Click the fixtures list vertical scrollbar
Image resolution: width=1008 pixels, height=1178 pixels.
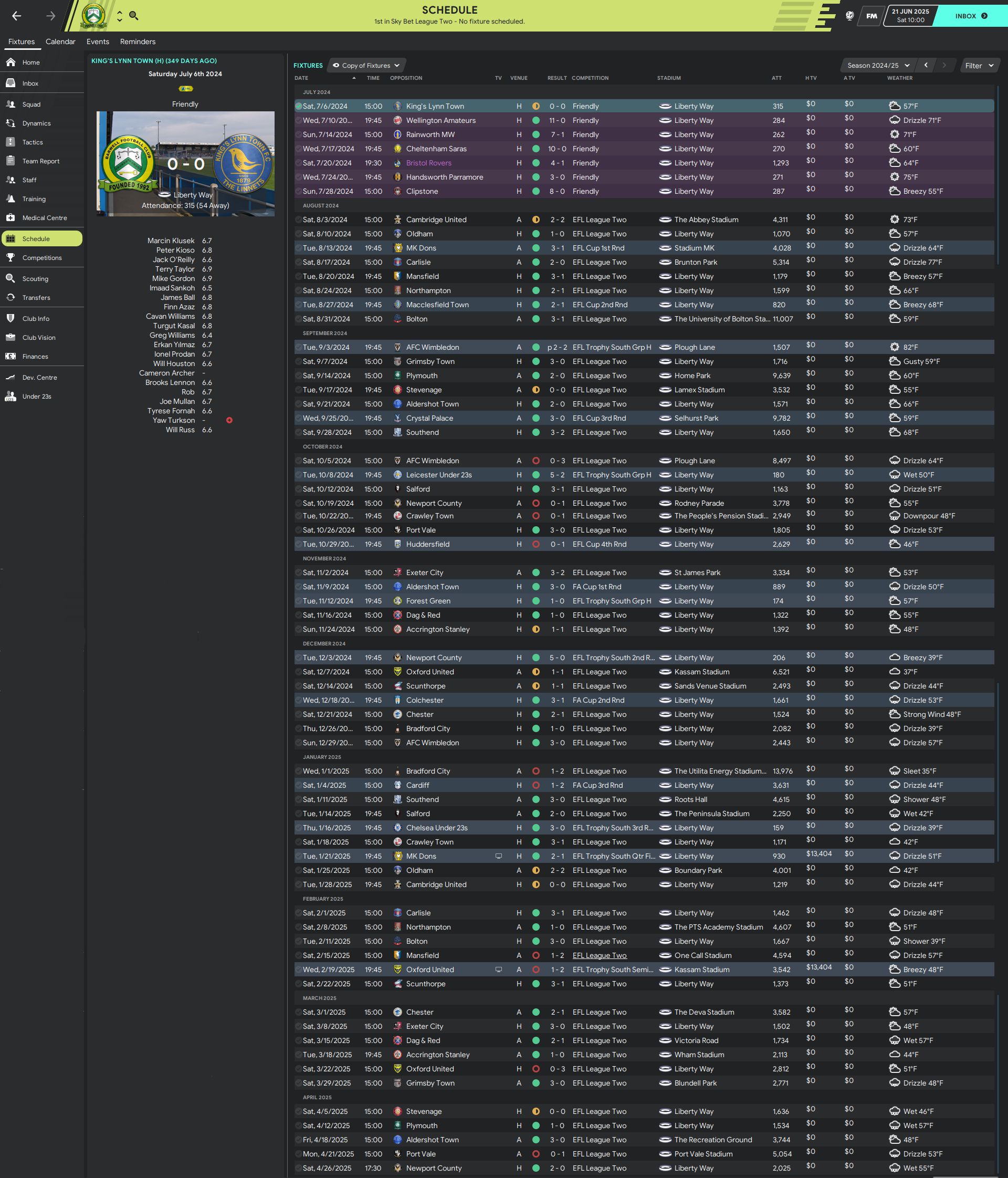point(998,174)
